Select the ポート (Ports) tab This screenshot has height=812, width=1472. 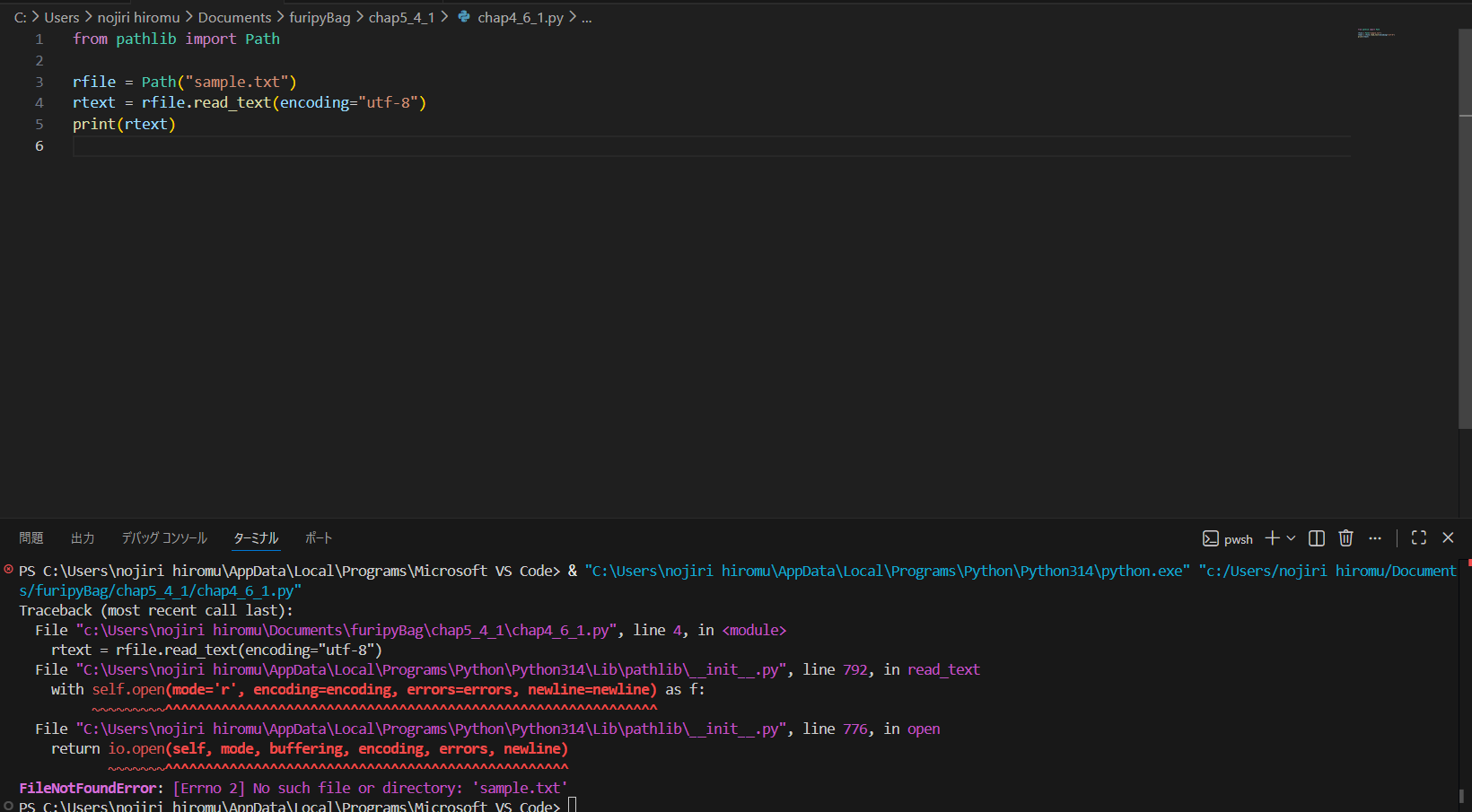(x=319, y=538)
